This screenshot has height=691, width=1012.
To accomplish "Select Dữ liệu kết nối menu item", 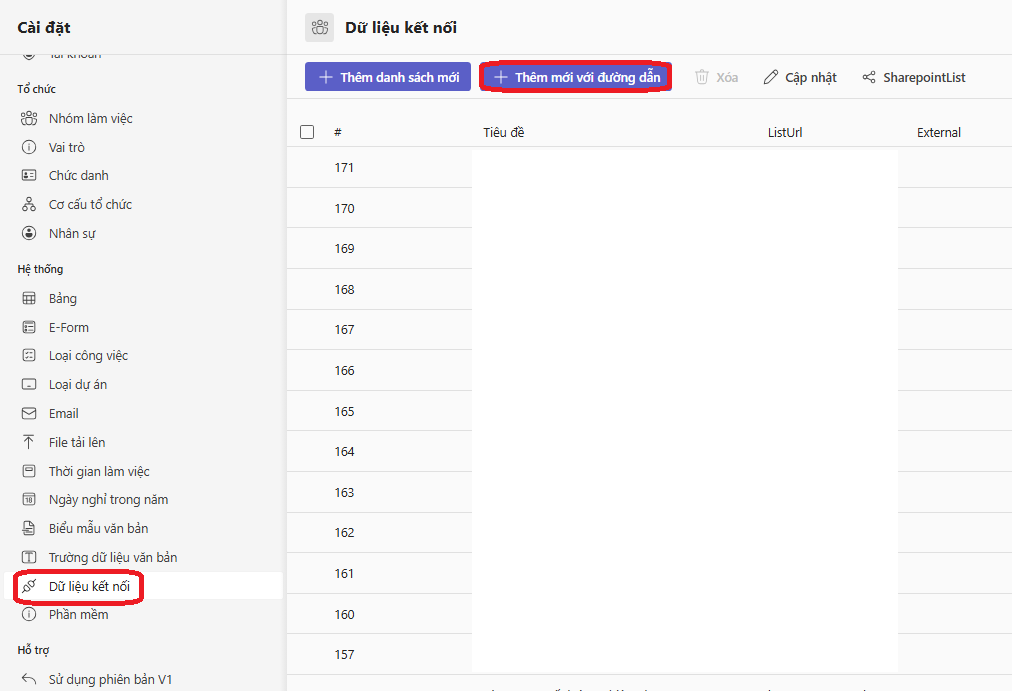I will pyautogui.click(x=89, y=586).
